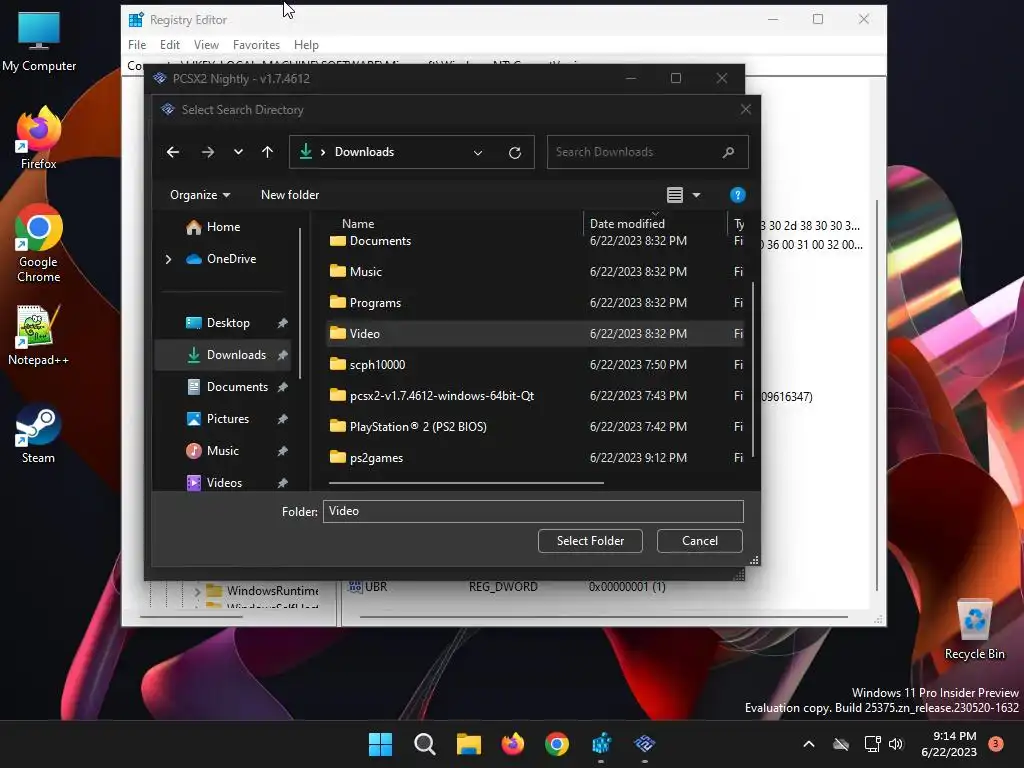Open File Explorer from taskbar
Screen dimensions: 1024x768
[469, 744]
